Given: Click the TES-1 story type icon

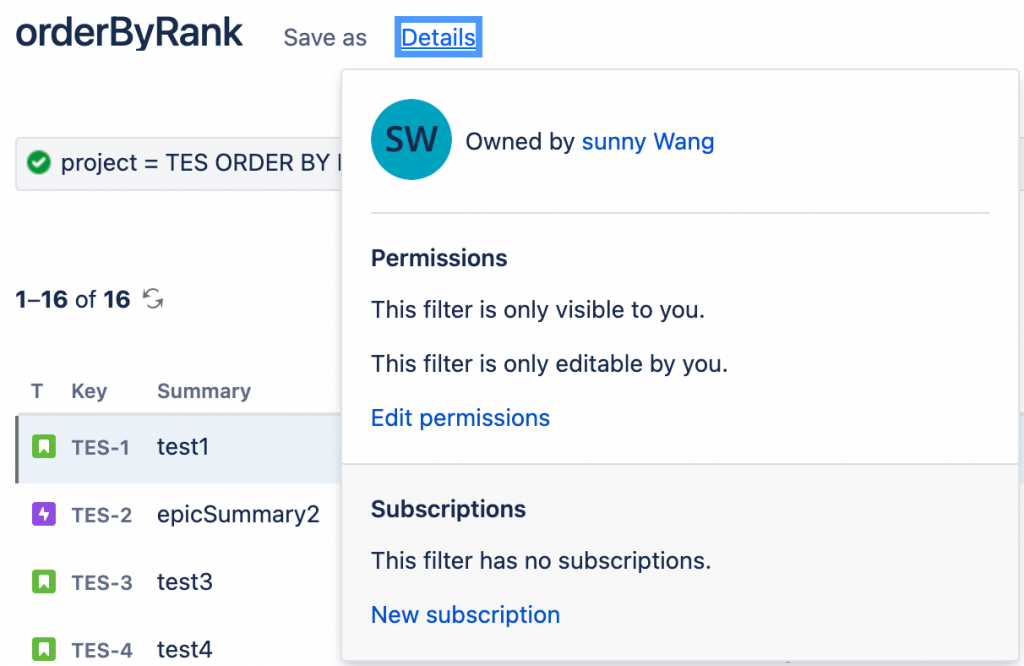Looking at the screenshot, I should (x=43, y=447).
